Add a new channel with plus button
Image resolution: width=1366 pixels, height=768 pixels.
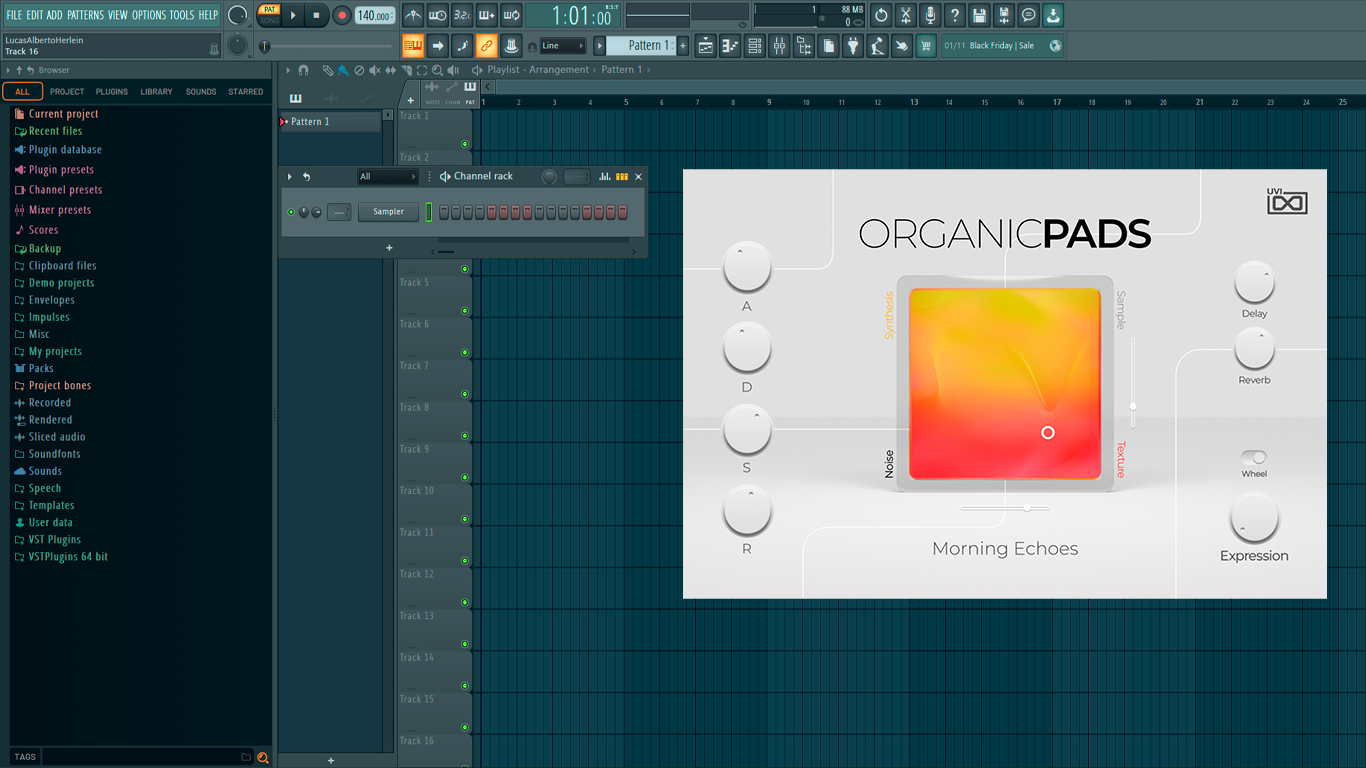pyautogui.click(x=389, y=248)
